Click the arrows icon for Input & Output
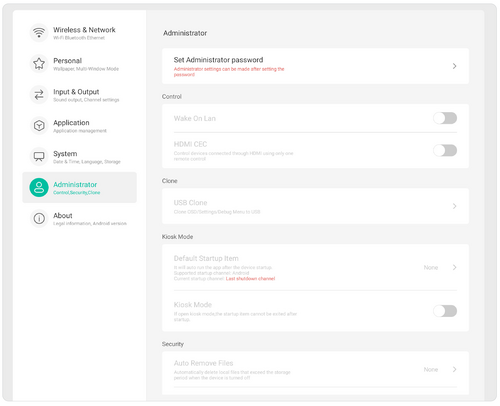Image resolution: width=500 pixels, height=406 pixels. (39, 95)
